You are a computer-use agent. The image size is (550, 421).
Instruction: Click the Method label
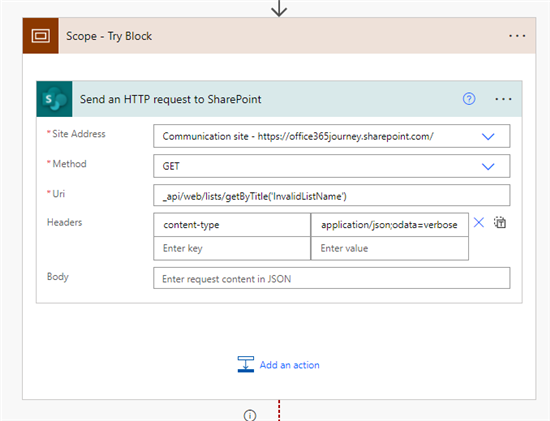click(69, 164)
